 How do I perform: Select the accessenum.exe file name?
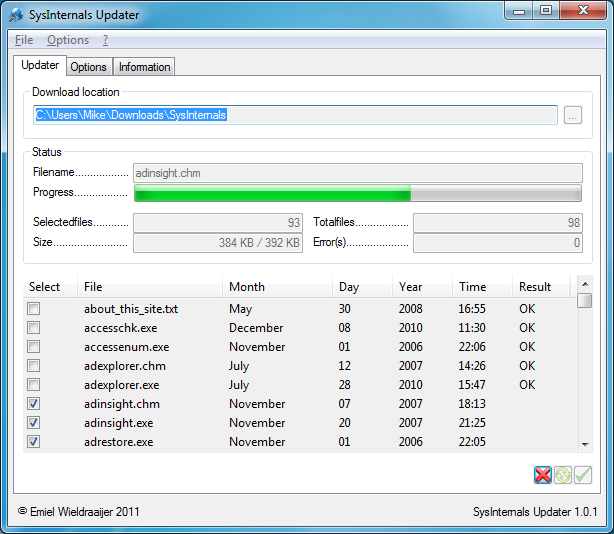tap(126, 347)
